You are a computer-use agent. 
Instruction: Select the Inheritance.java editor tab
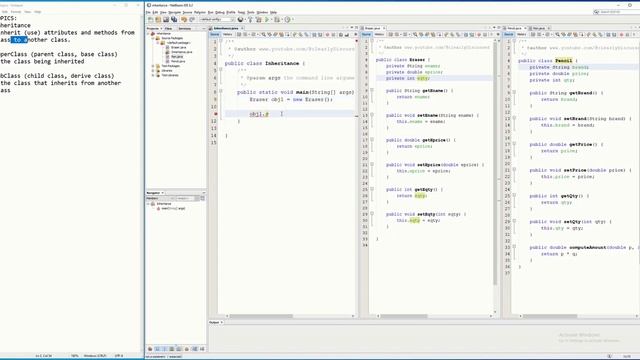coord(226,28)
